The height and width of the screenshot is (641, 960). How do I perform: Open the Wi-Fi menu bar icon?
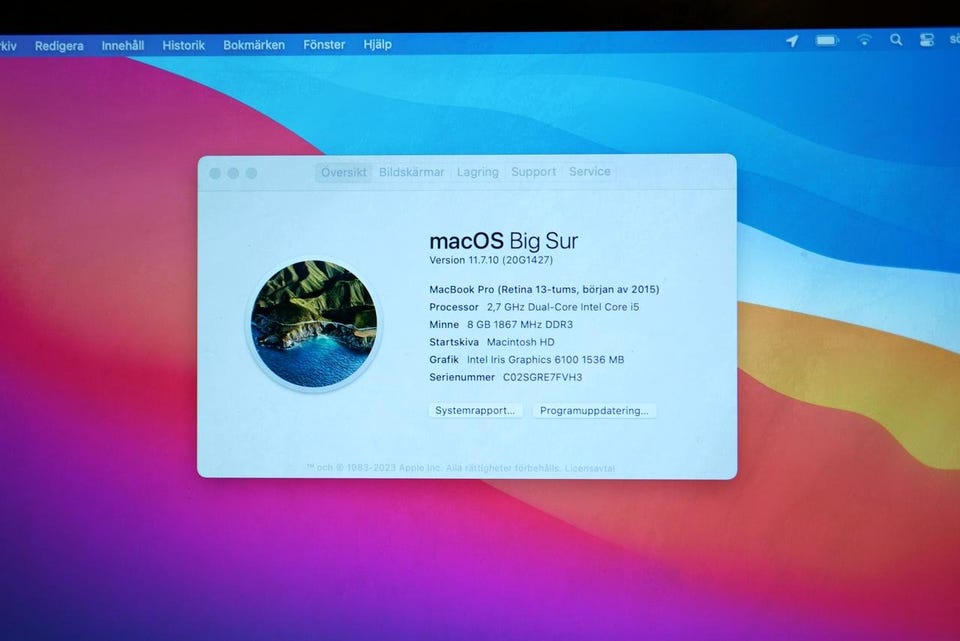tap(864, 40)
